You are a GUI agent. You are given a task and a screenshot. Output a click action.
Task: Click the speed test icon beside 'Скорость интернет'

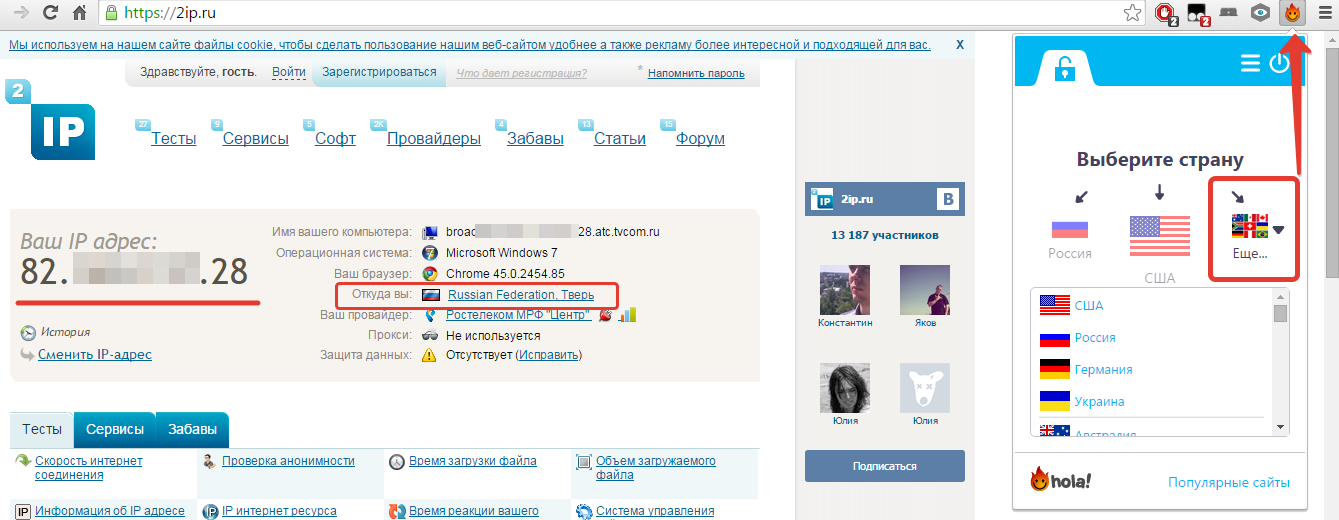click(23, 461)
